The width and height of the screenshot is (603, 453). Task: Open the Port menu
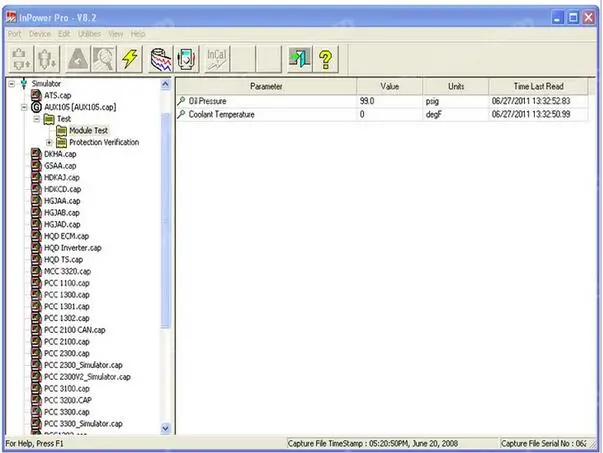pyautogui.click(x=14, y=34)
